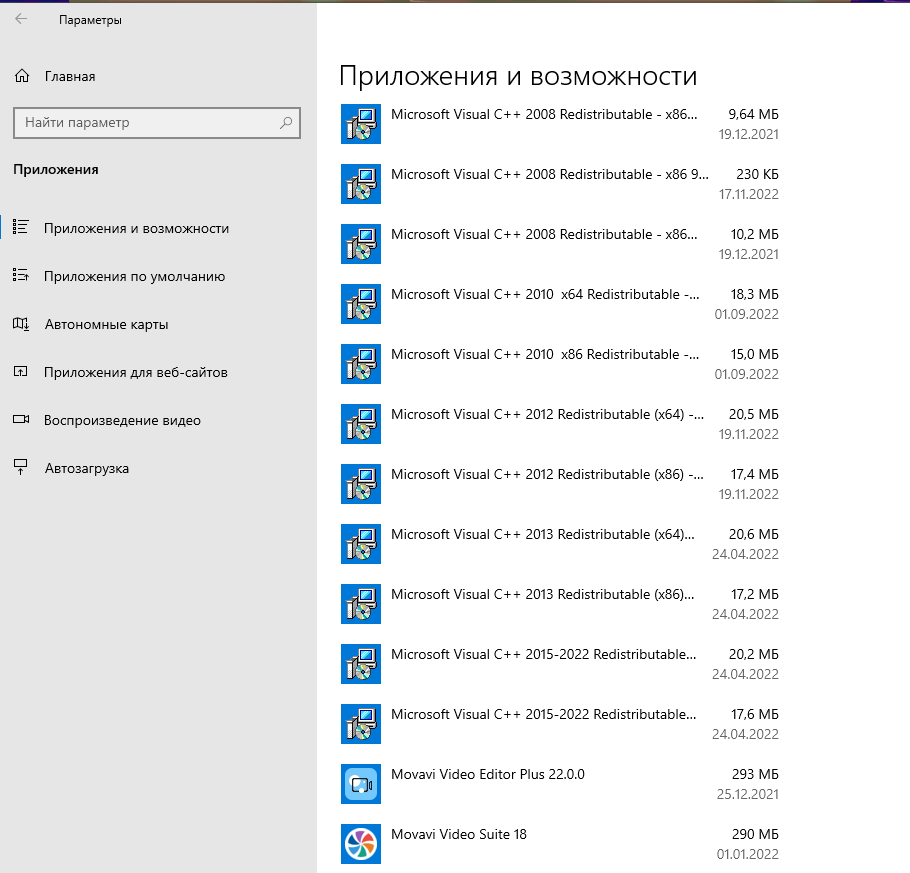Image resolution: width=910 pixels, height=873 pixels.
Task: Click the 20,6 МБ size value
Action: (x=754, y=534)
